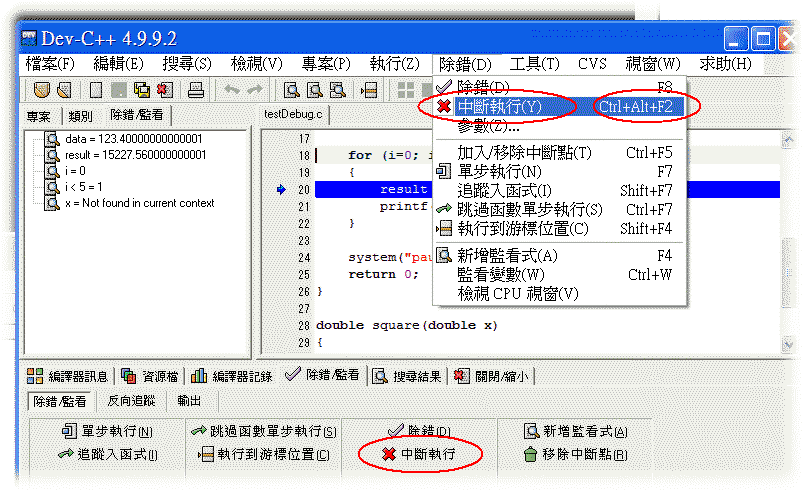Open the 執行(Z) menu

394,64
